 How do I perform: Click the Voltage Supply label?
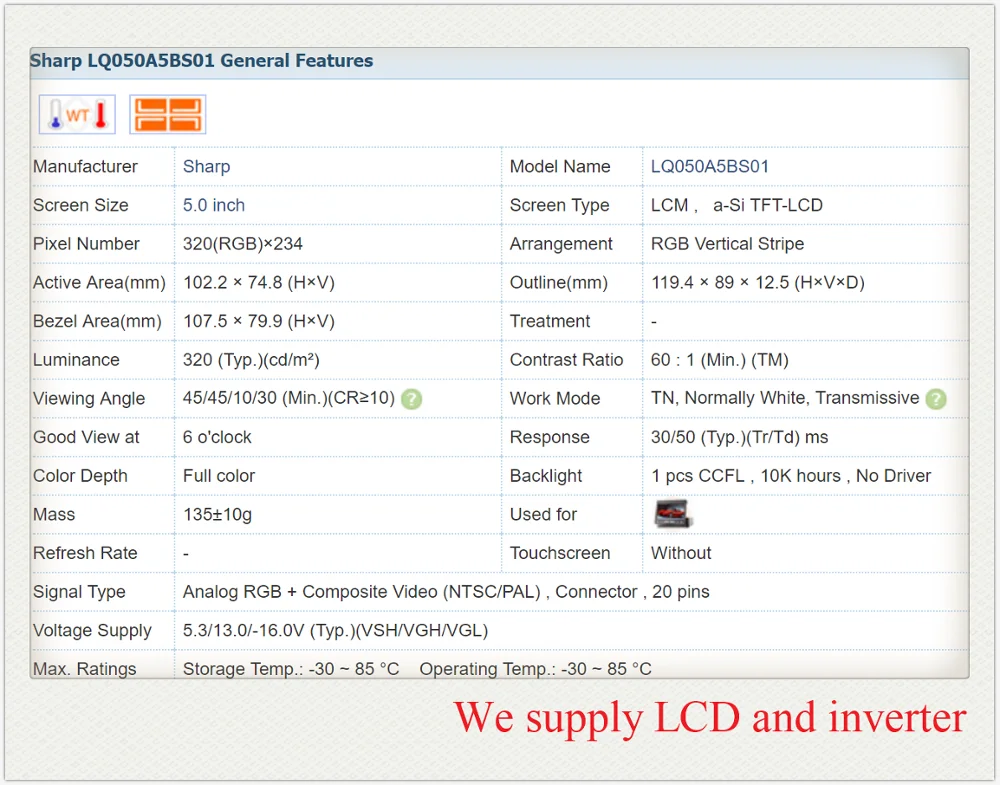click(x=92, y=631)
